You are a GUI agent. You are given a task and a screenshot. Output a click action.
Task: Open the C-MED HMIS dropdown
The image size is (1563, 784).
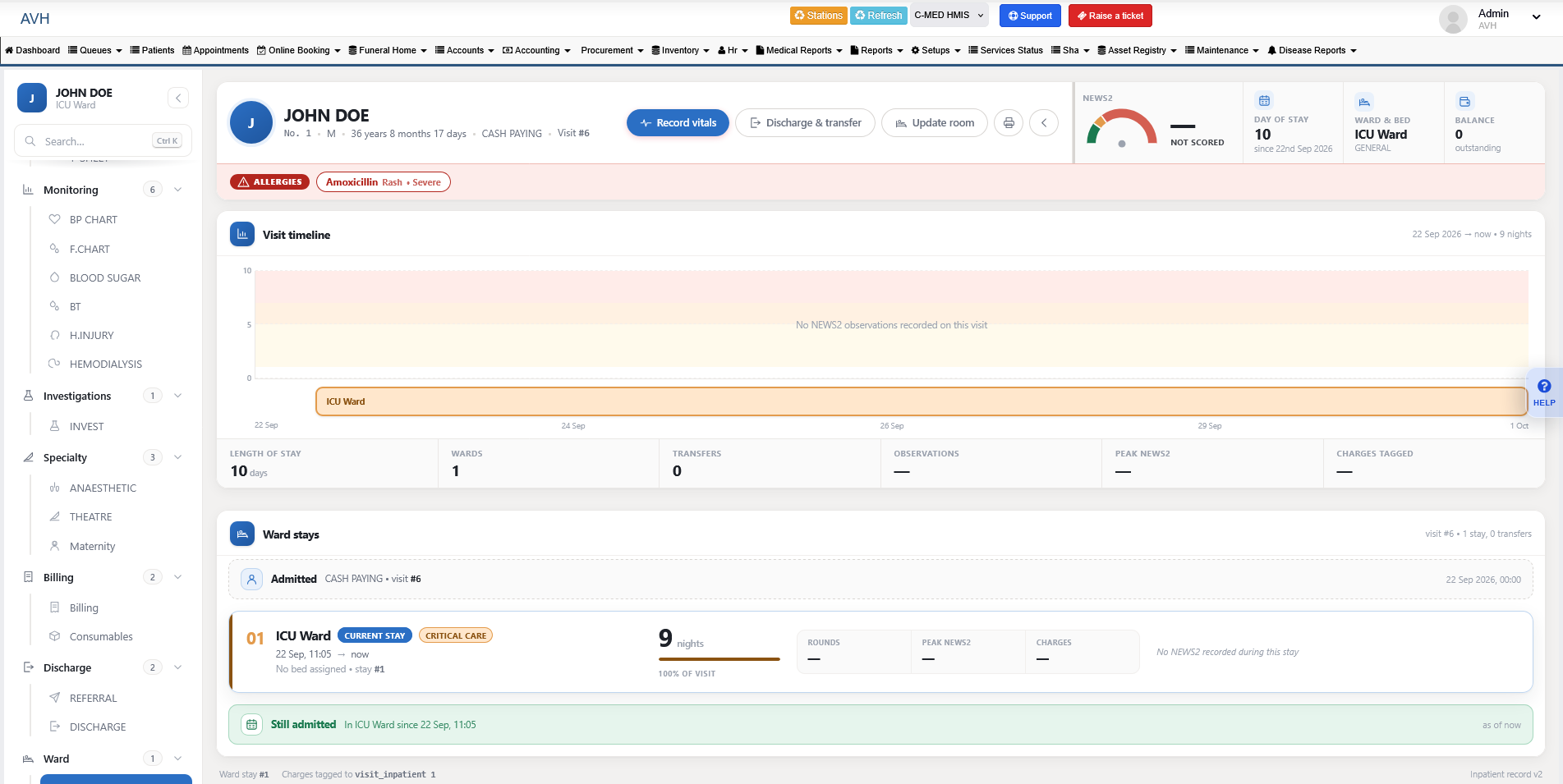click(x=949, y=16)
